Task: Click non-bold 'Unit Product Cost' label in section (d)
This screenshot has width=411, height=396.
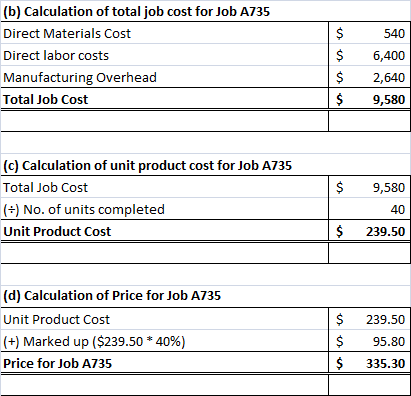Action: pyautogui.click(x=56, y=320)
